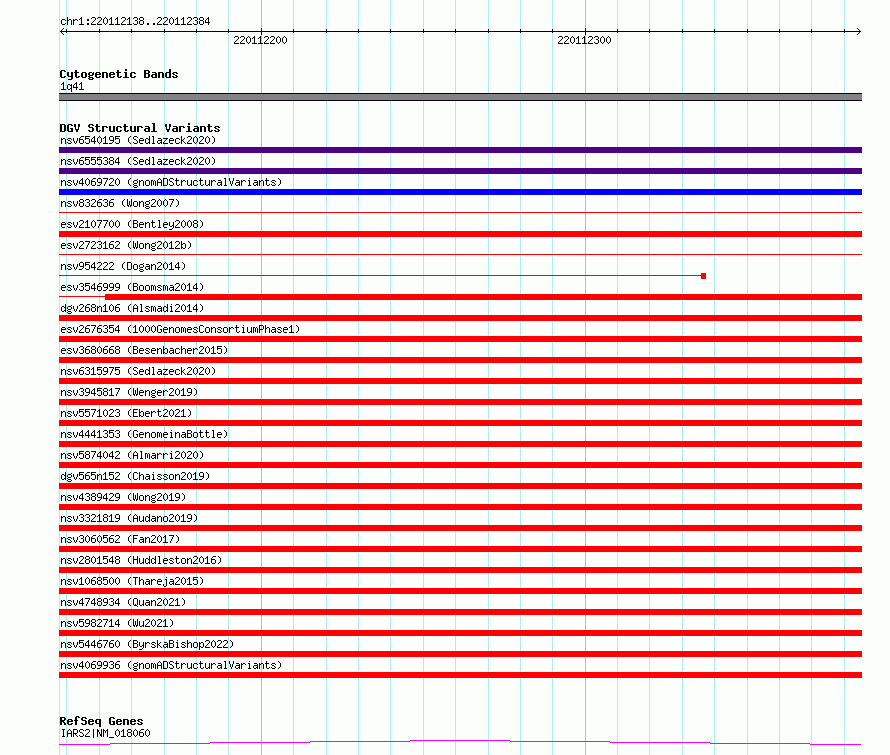Image resolution: width=890 pixels, height=755 pixels.
Task: Open variant nsv954222 (Dogan2014)
Action: coord(123,266)
